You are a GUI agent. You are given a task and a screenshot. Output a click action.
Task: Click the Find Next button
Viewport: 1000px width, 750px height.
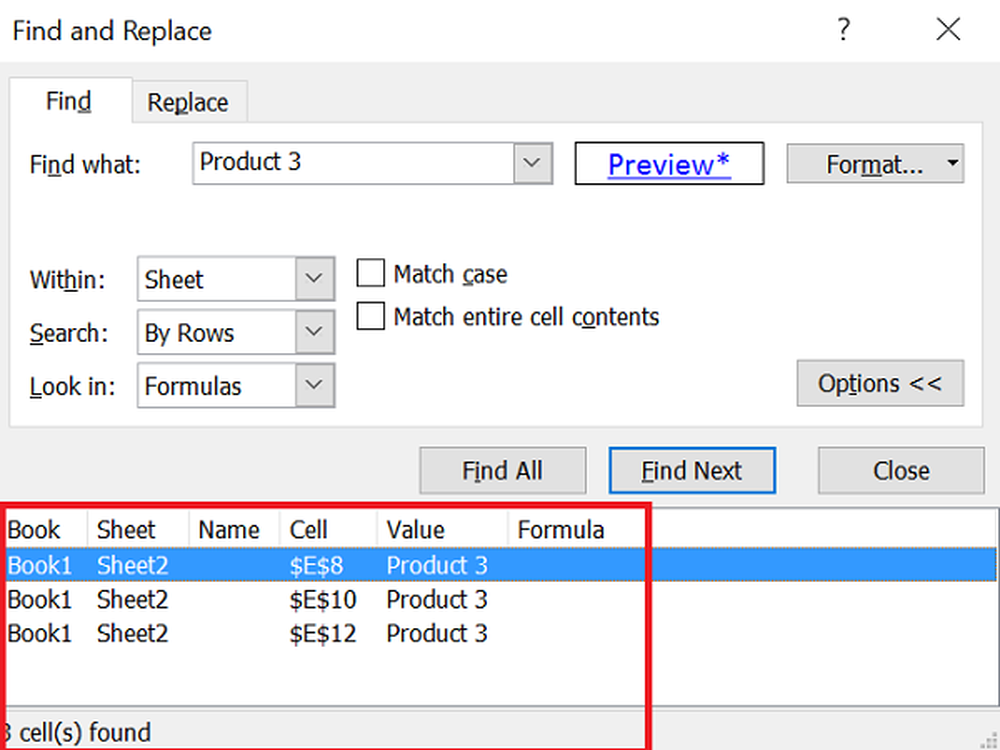(x=692, y=471)
